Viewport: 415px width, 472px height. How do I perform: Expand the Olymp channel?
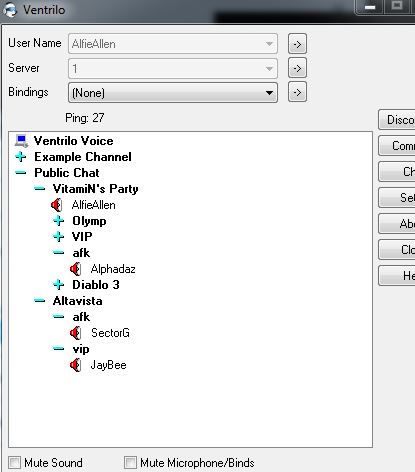point(59,221)
